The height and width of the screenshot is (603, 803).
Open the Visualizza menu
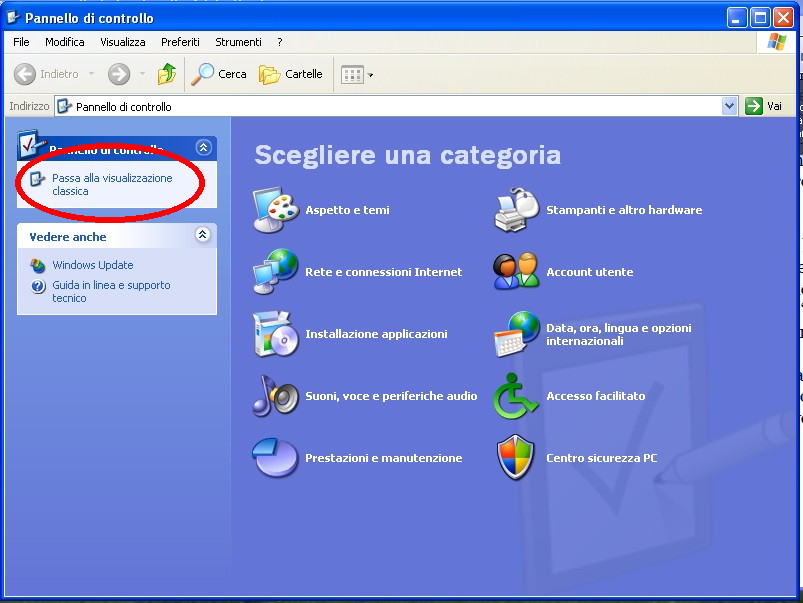pos(122,42)
